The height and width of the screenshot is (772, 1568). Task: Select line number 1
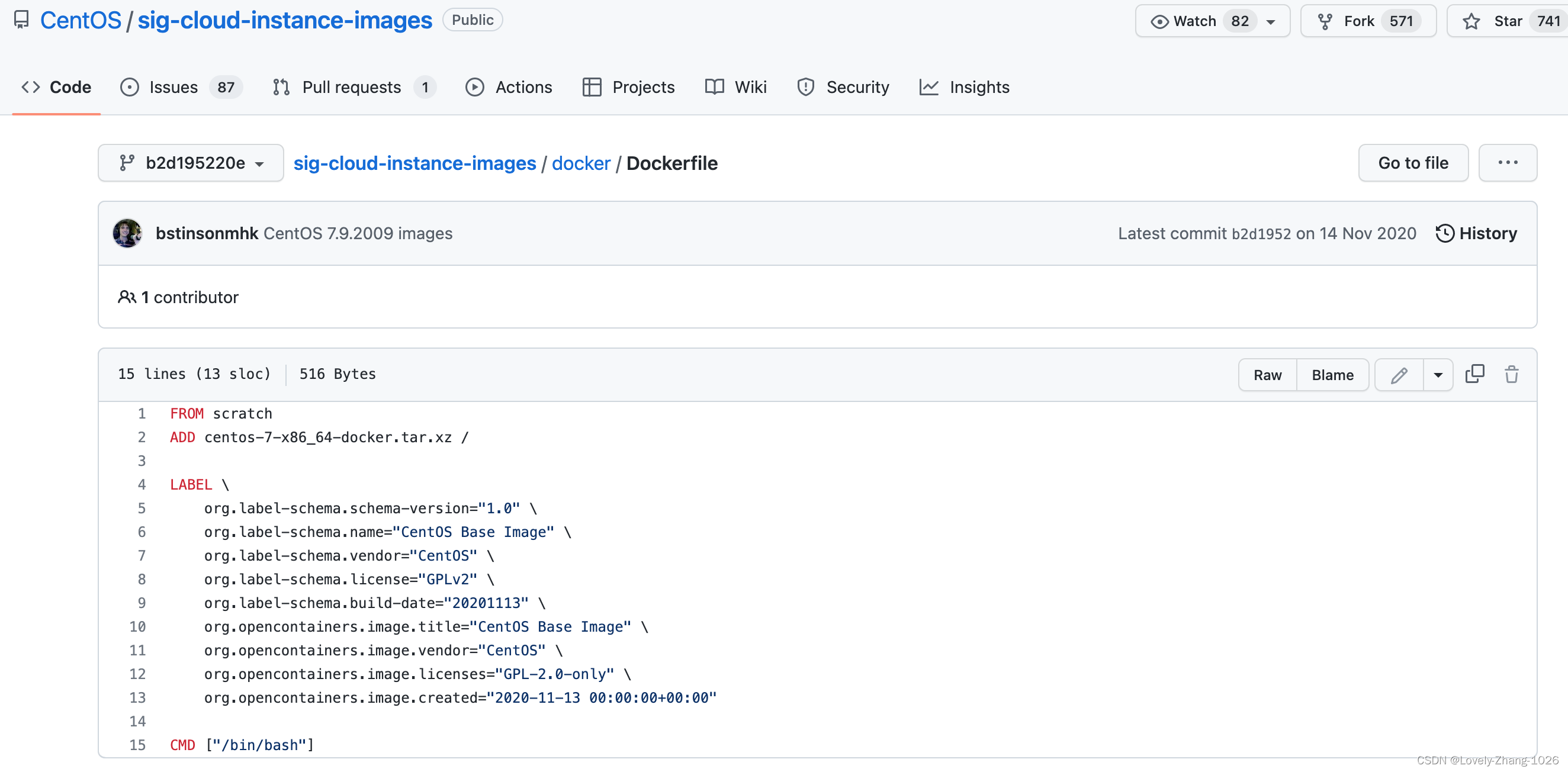[141, 414]
